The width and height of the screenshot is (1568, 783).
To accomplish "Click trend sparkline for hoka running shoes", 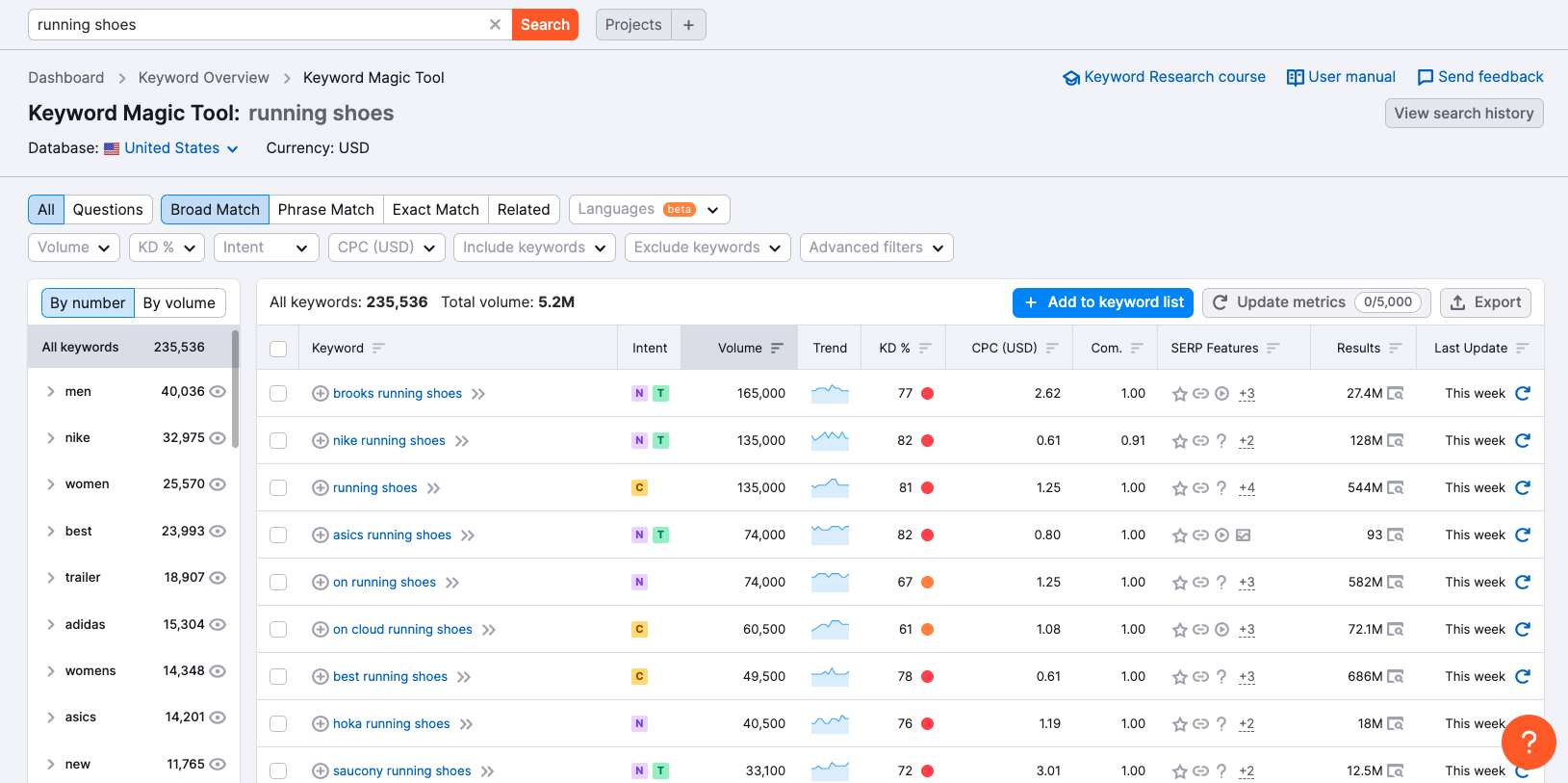I will (x=830, y=723).
